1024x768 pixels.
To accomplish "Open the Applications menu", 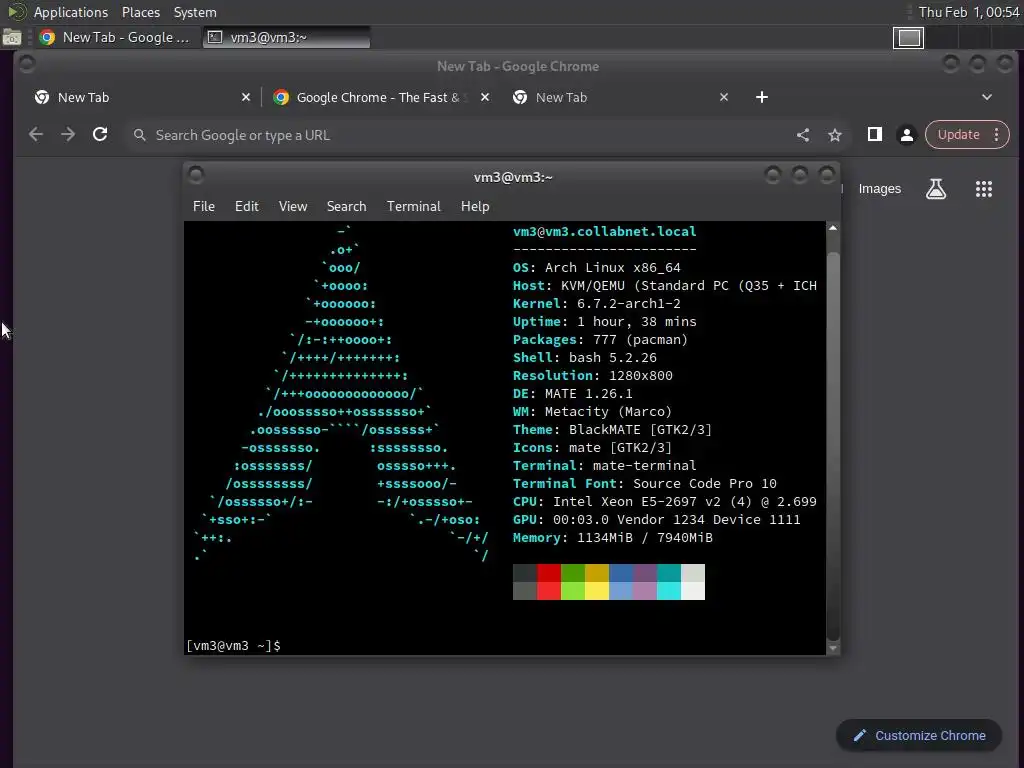I will pyautogui.click(x=71, y=12).
